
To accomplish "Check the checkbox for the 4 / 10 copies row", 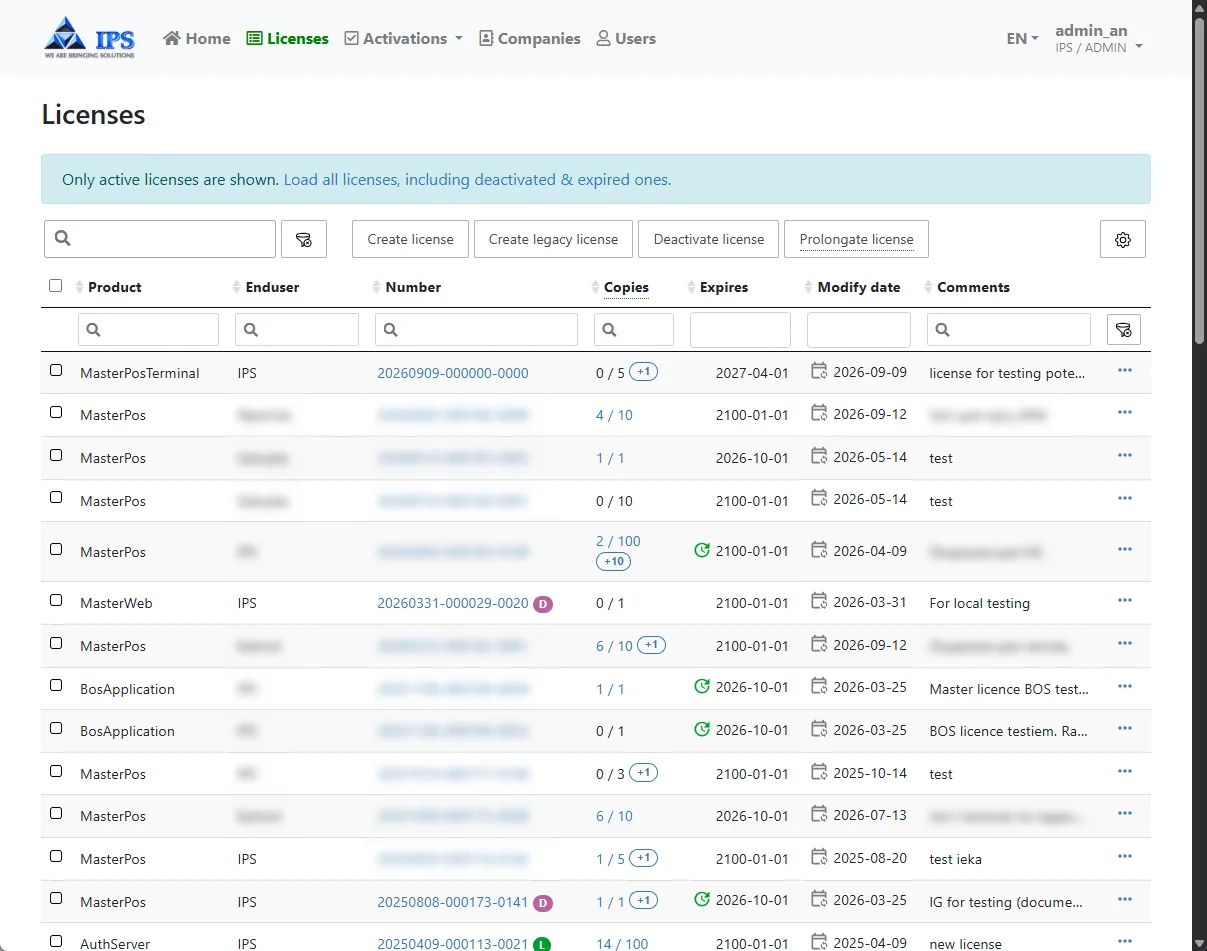I will [x=56, y=413].
